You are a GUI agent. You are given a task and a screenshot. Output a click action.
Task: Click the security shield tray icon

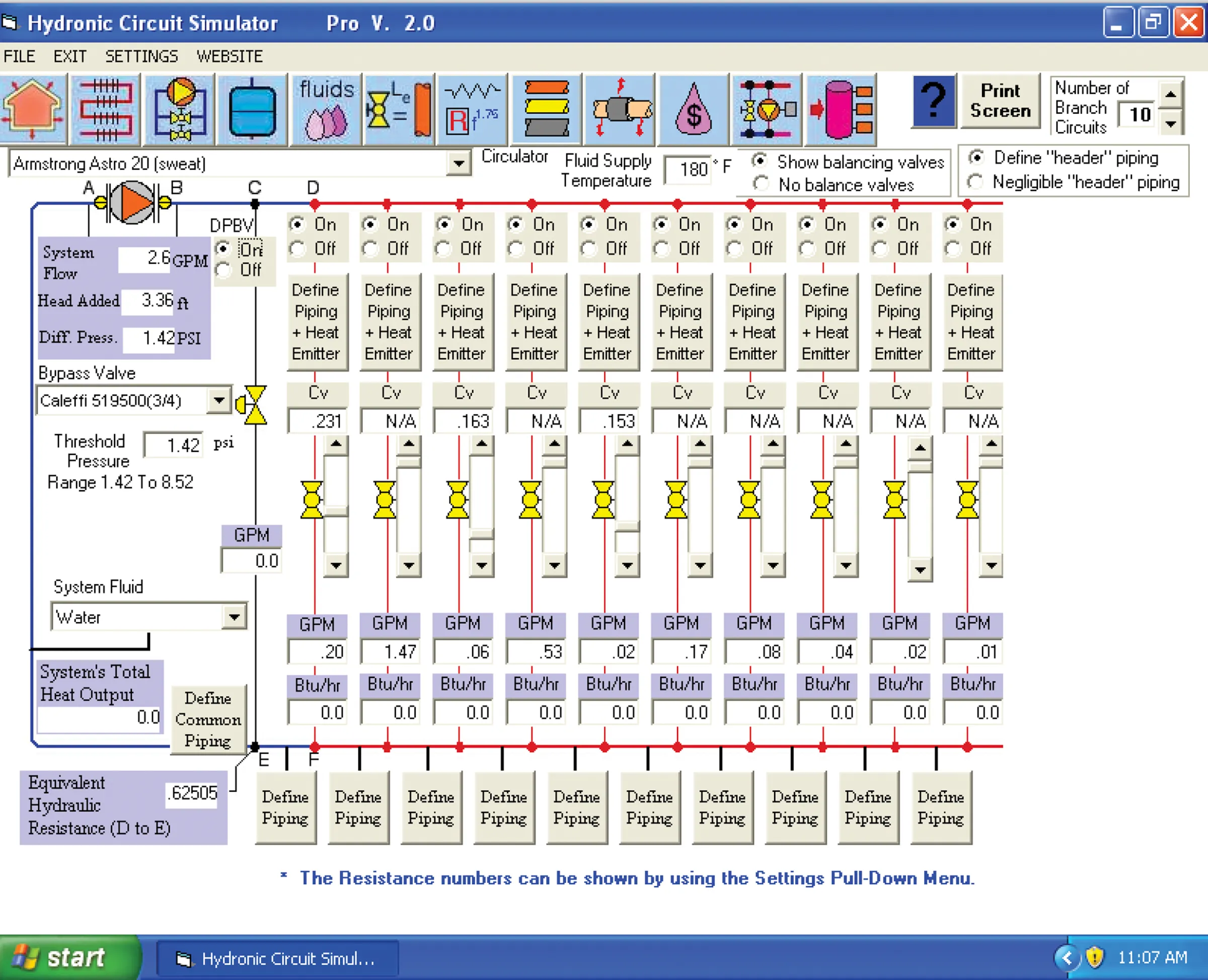[x=1095, y=957]
